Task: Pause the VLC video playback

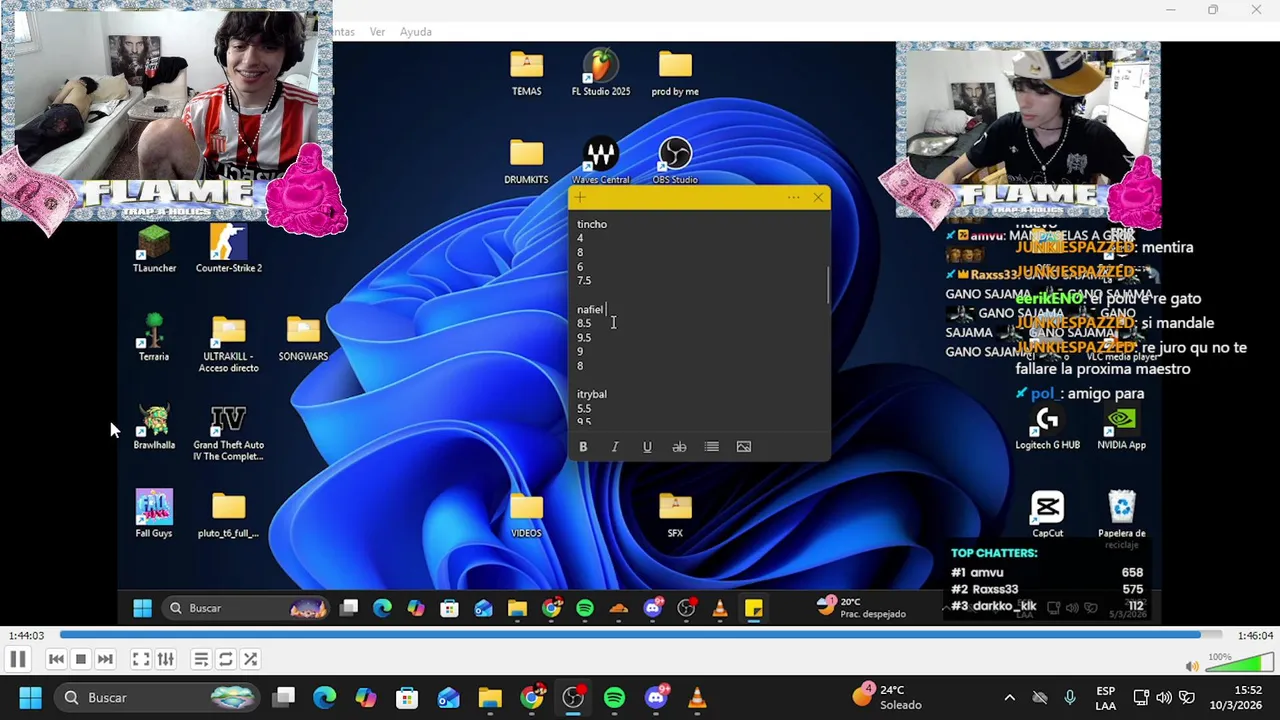Action: click(x=17, y=659)
